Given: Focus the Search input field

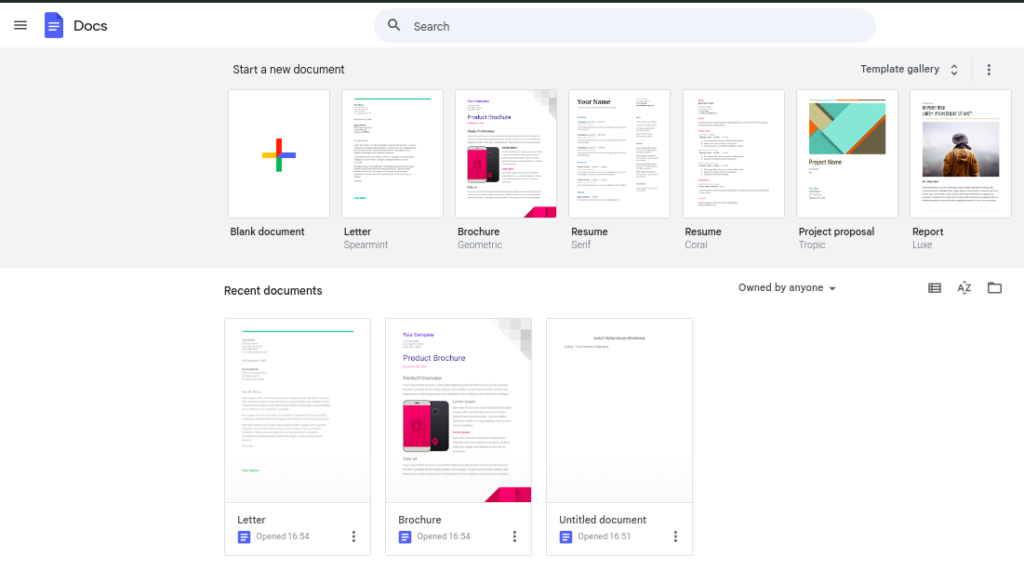Looking at the screenshot, I should [624, 26].
